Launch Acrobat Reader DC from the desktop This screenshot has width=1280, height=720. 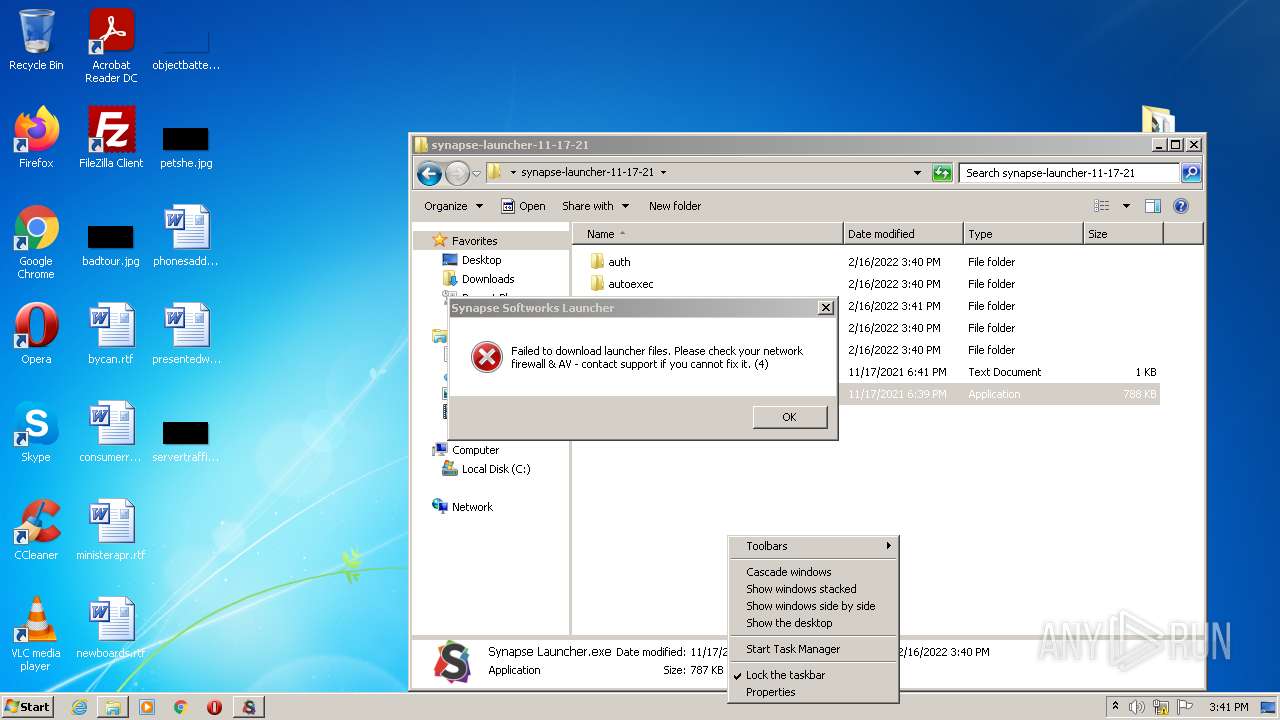[x=111, y=46]
